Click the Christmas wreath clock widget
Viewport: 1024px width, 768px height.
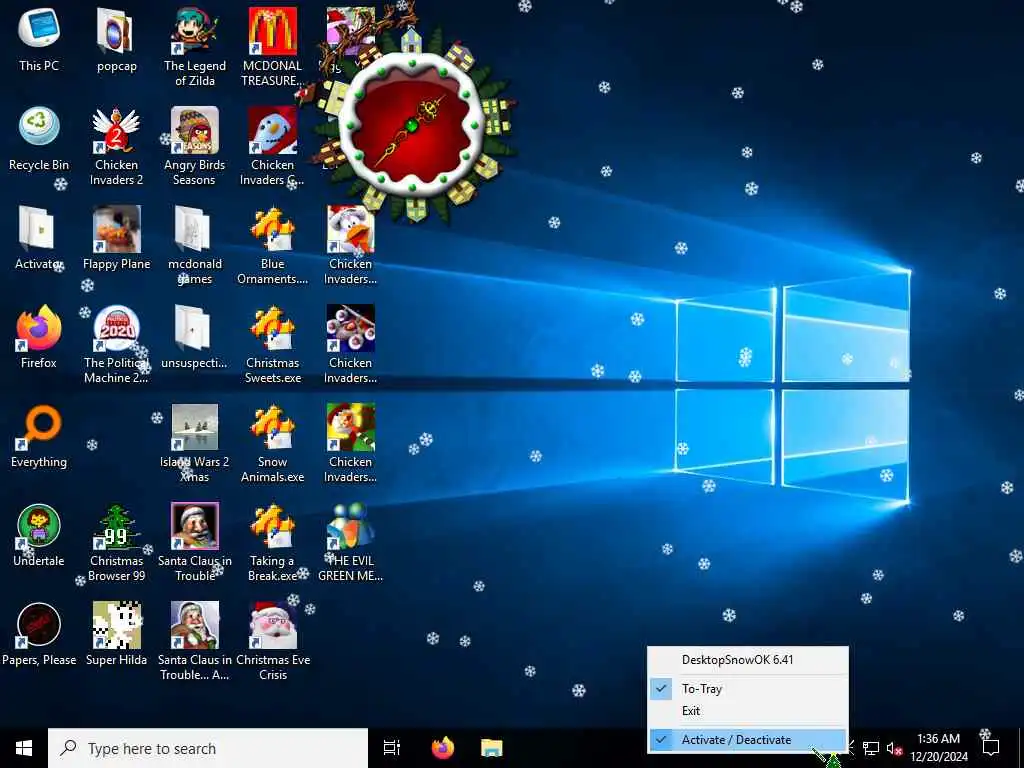411,125
